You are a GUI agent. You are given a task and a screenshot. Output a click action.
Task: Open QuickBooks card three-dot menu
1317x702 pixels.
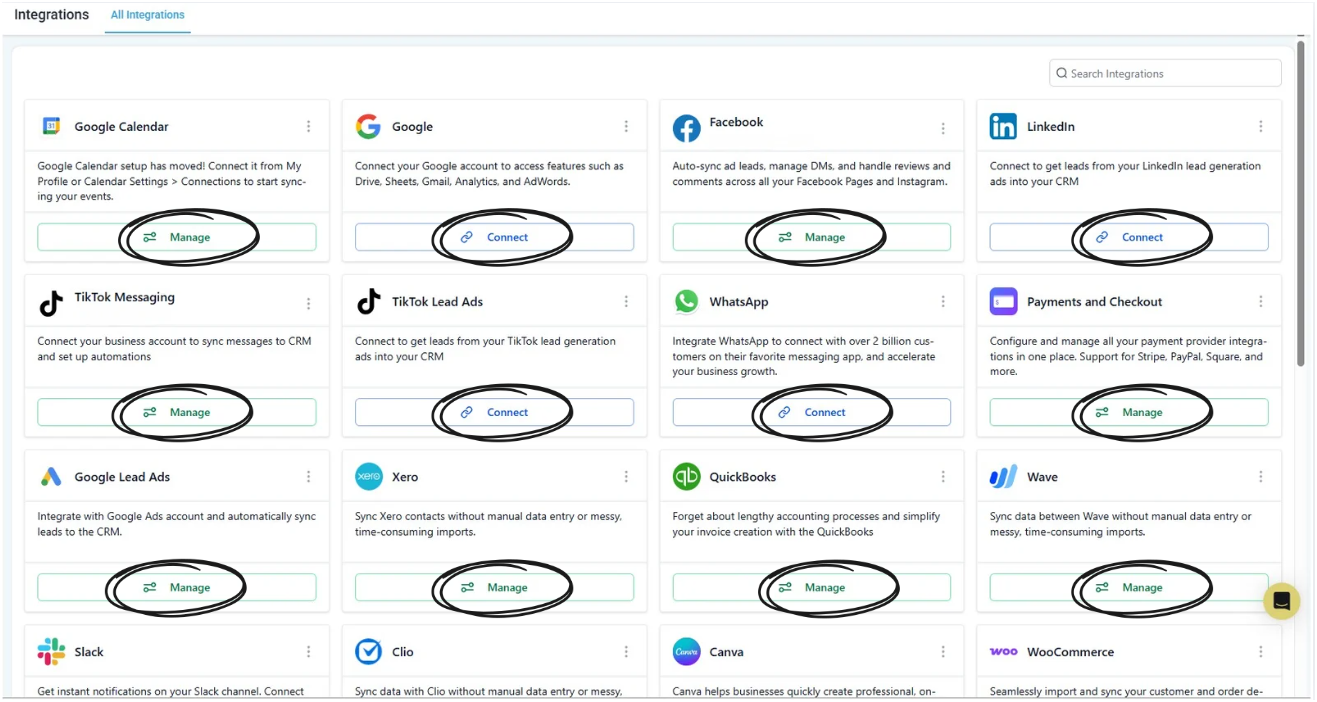pyautogui.click(x=943, y=477)
